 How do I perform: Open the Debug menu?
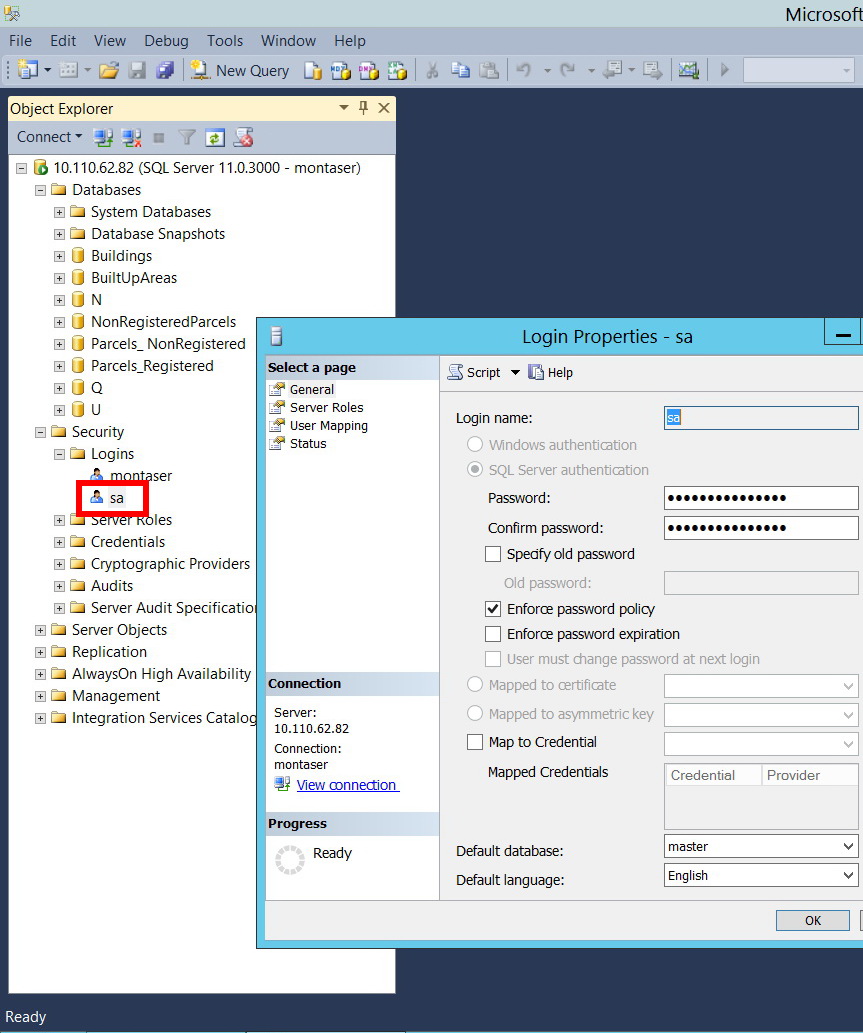[x=167, y=41]
